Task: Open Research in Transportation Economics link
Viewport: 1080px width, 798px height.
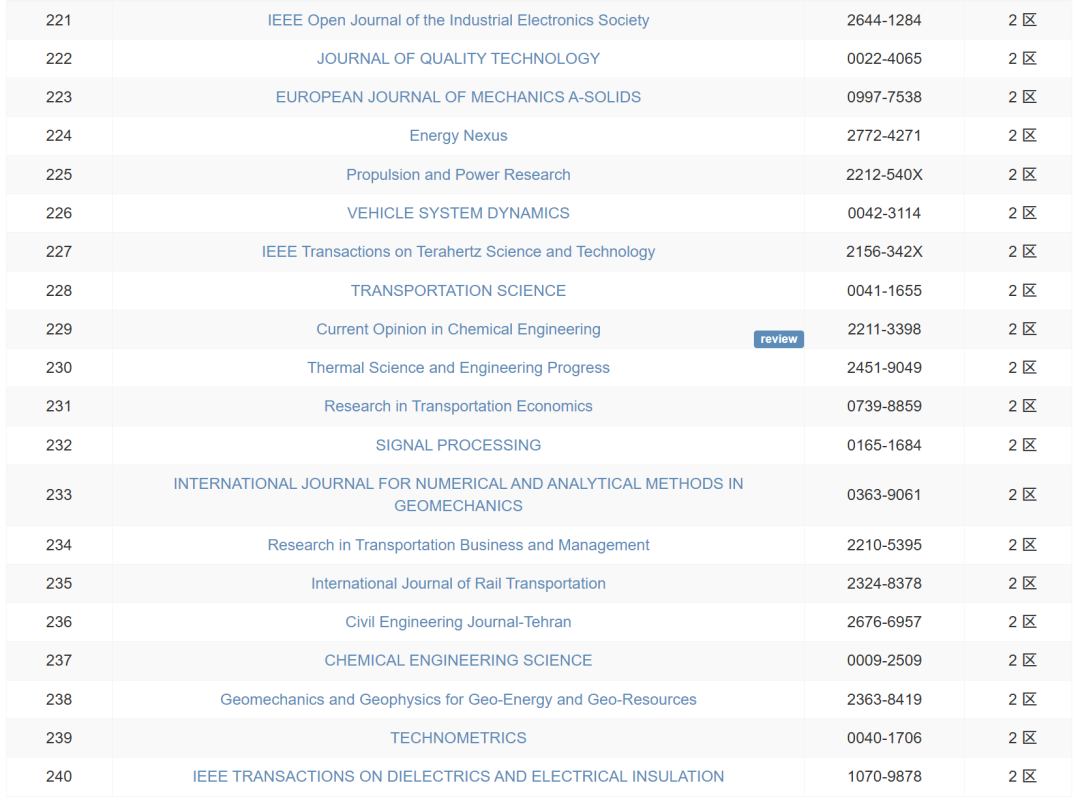Action: (458, 406)
